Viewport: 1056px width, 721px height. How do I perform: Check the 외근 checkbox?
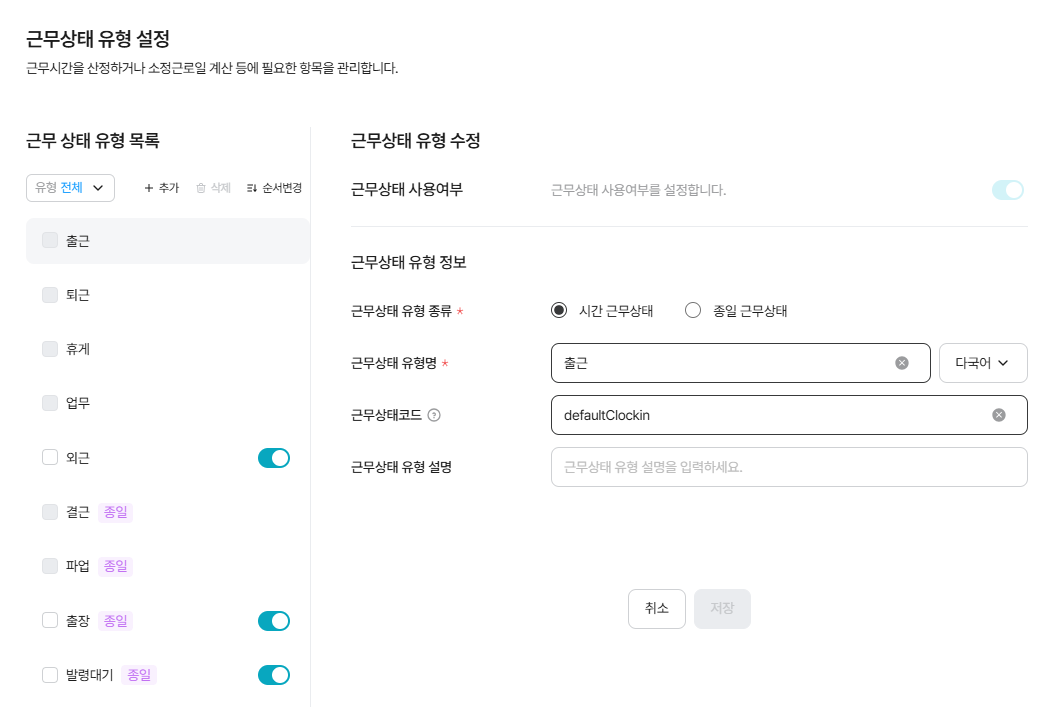pyautogui.click(x=50, y=457)
